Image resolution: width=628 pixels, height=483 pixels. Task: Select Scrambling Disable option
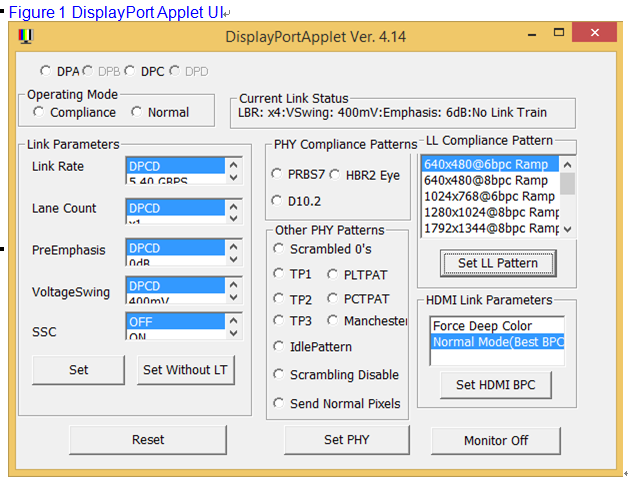[278, 374]
